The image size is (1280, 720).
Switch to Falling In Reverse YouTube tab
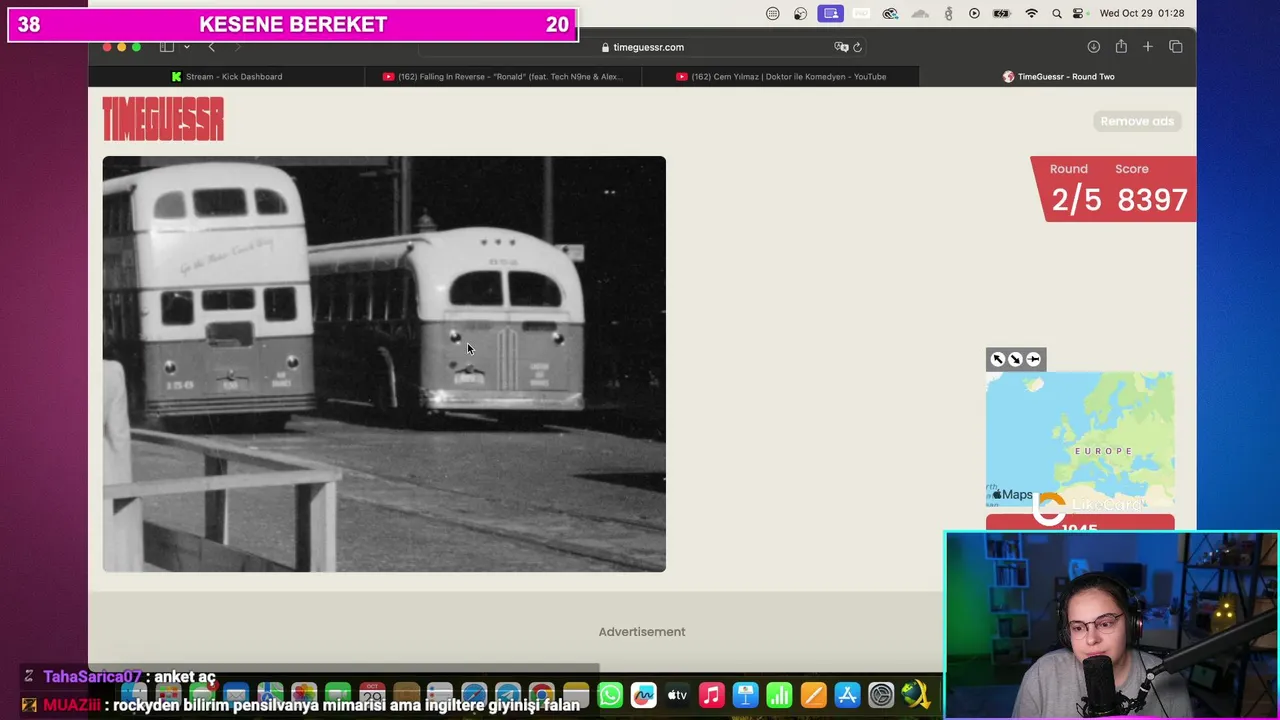[x=503, y=76]
